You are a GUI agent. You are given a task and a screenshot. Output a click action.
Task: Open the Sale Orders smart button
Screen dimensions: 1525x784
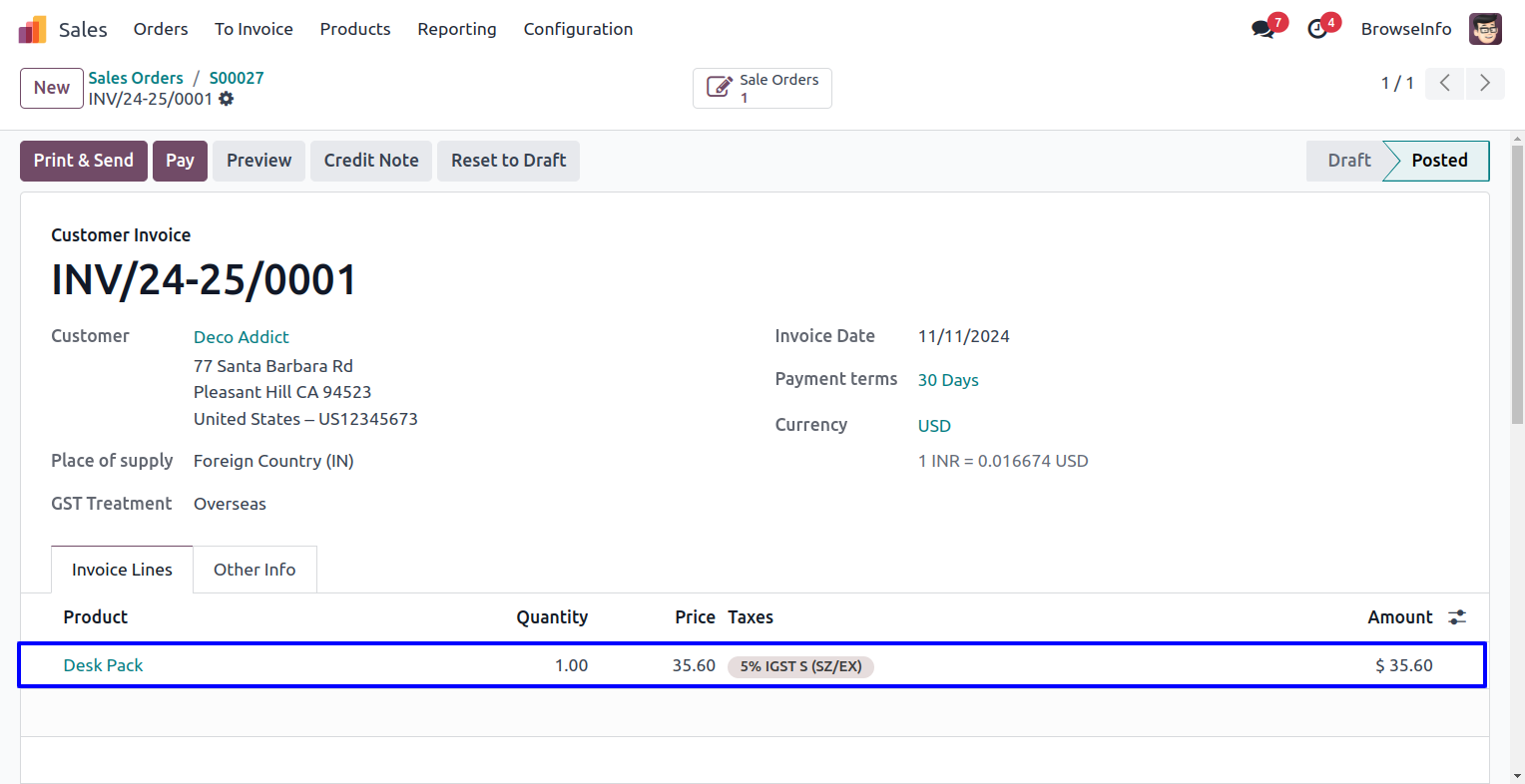tap(762, 88)
